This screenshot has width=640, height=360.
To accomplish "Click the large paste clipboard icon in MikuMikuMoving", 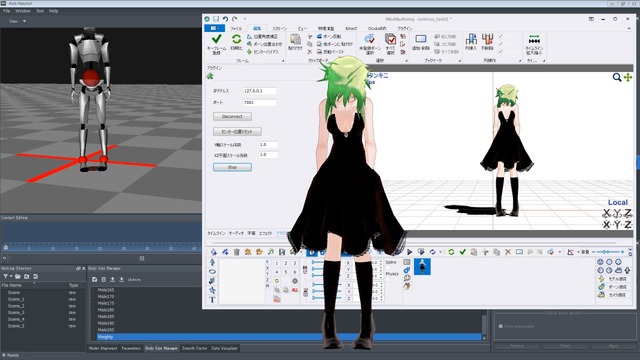I will (295, 40).
